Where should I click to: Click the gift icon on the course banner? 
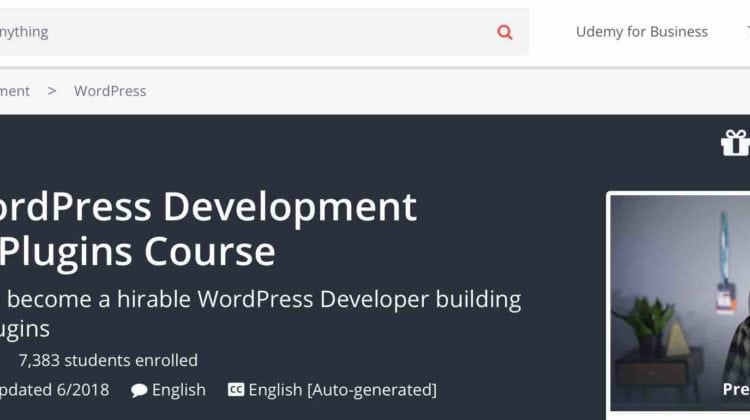click(x=736, y=143)
